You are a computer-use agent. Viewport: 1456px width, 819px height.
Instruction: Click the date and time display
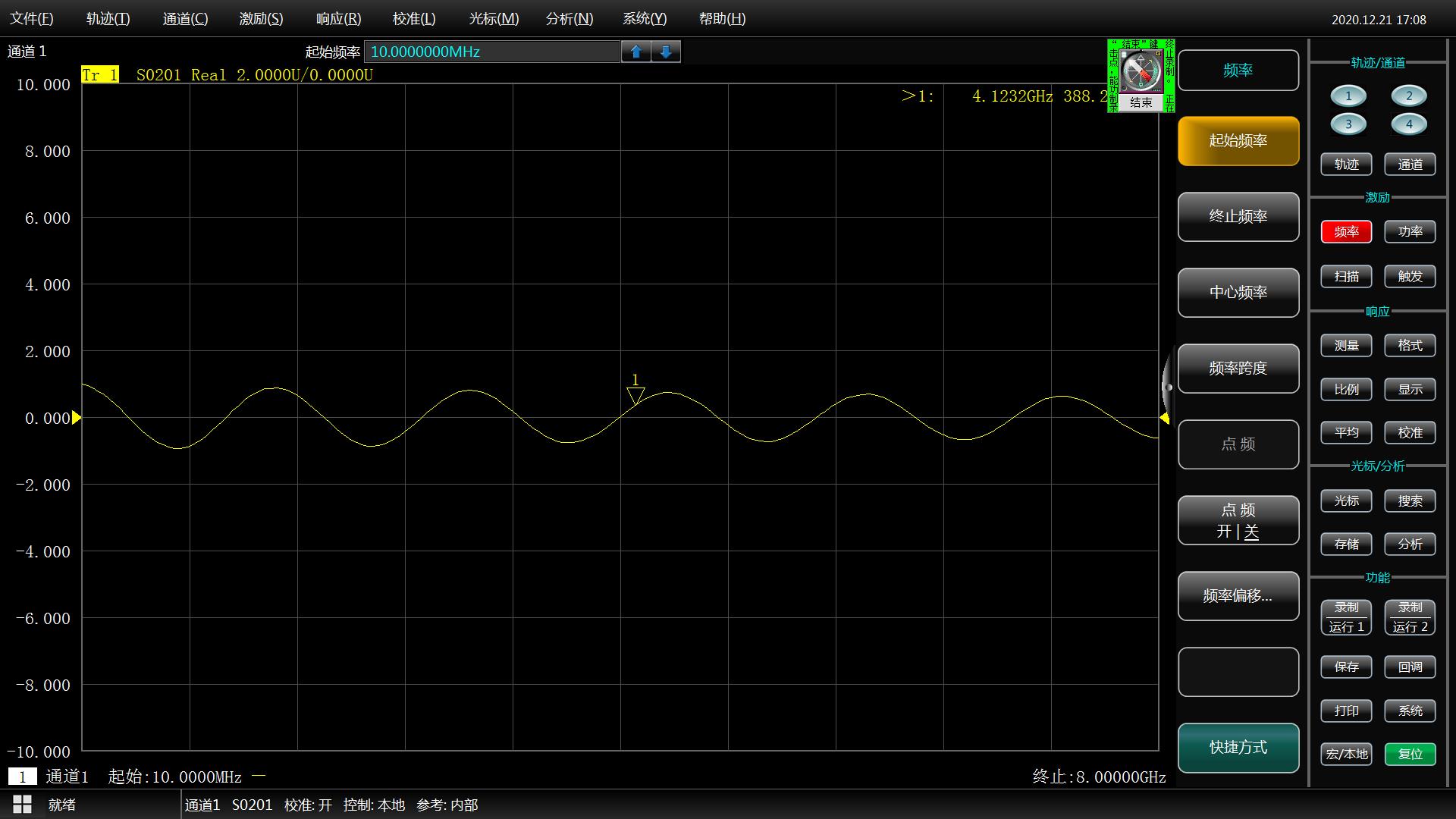1379,20
